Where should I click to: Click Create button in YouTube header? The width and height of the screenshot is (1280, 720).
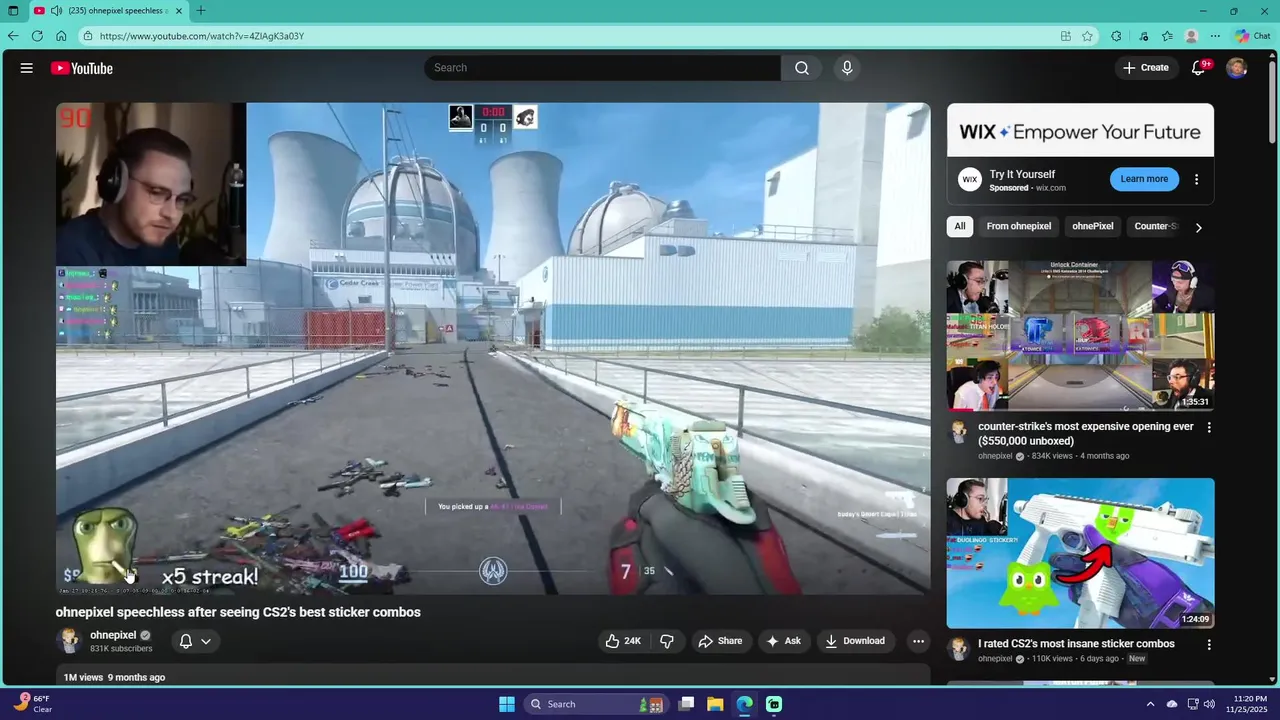[x=1145, y=68]
